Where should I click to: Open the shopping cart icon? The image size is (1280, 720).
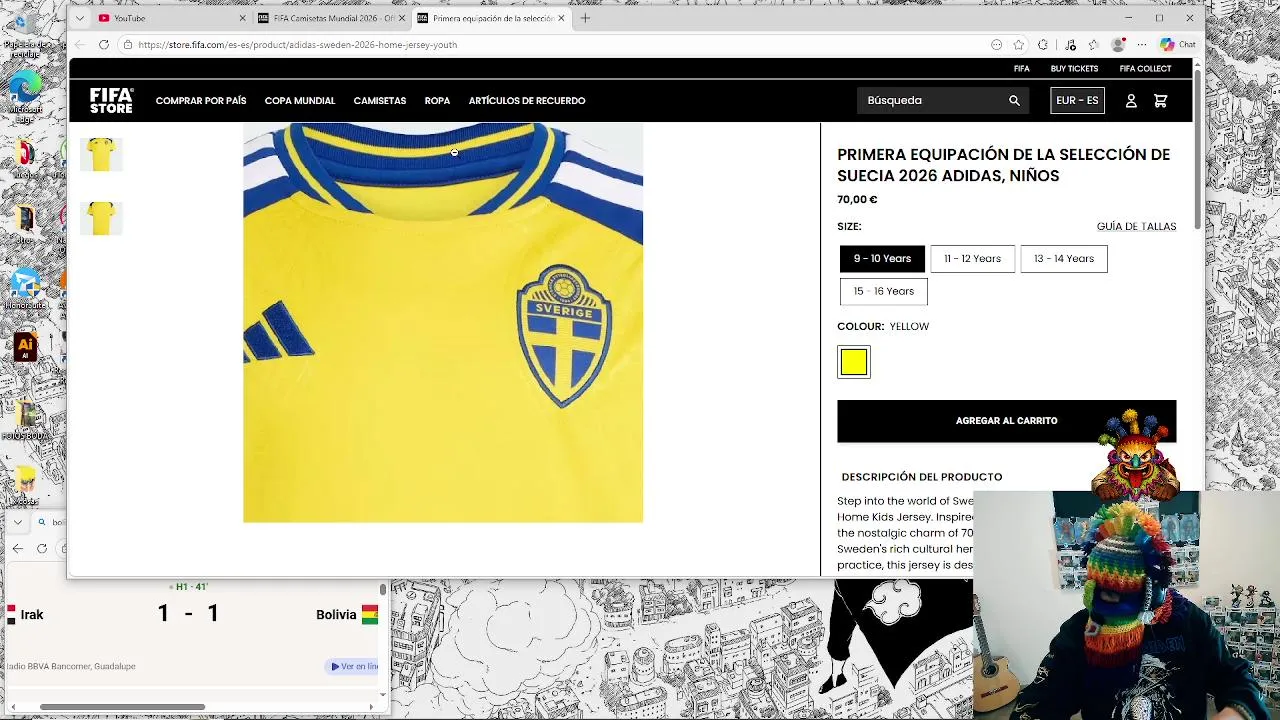(x=1160, y=100)
